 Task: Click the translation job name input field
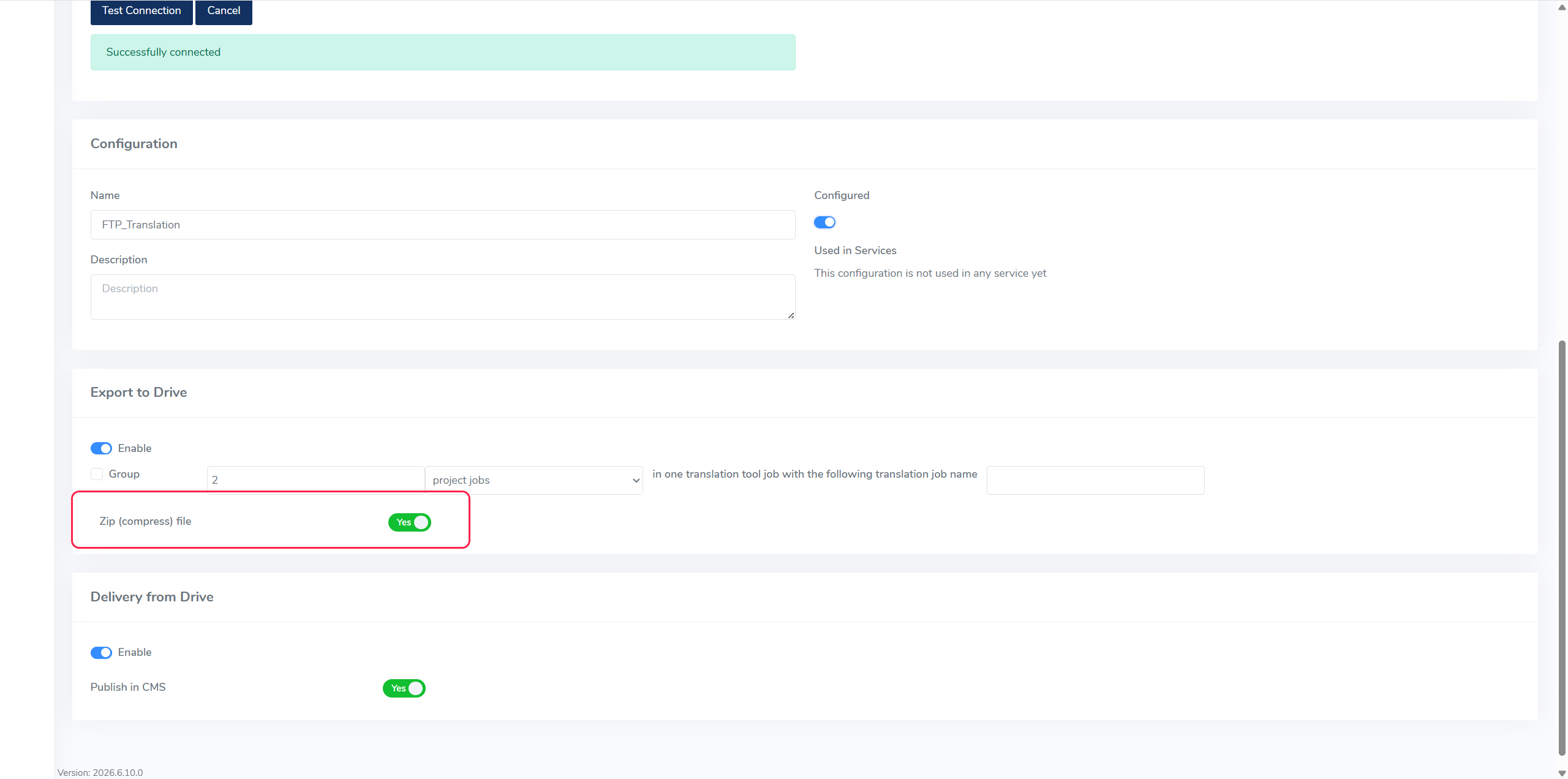[1095, 480]
